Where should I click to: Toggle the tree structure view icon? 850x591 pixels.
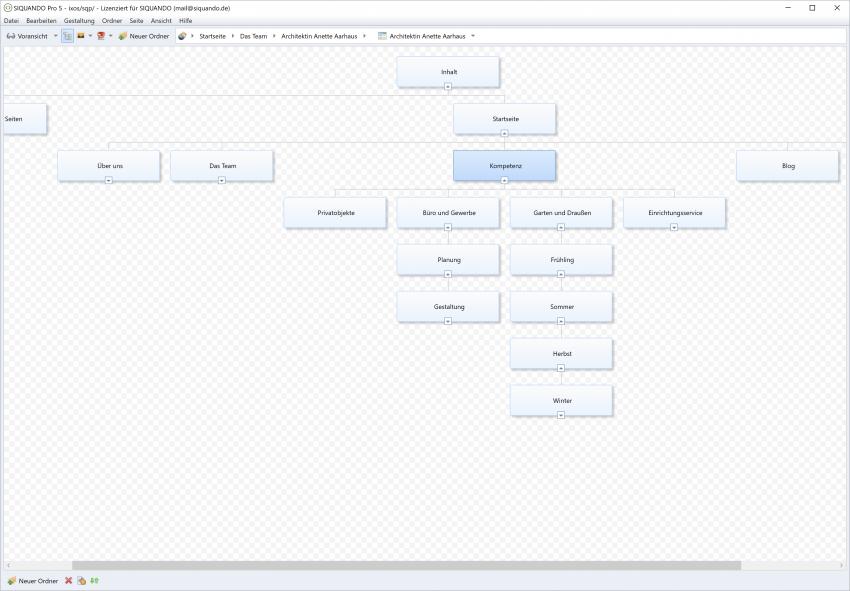pyautogui.click(x=67, y=36)
